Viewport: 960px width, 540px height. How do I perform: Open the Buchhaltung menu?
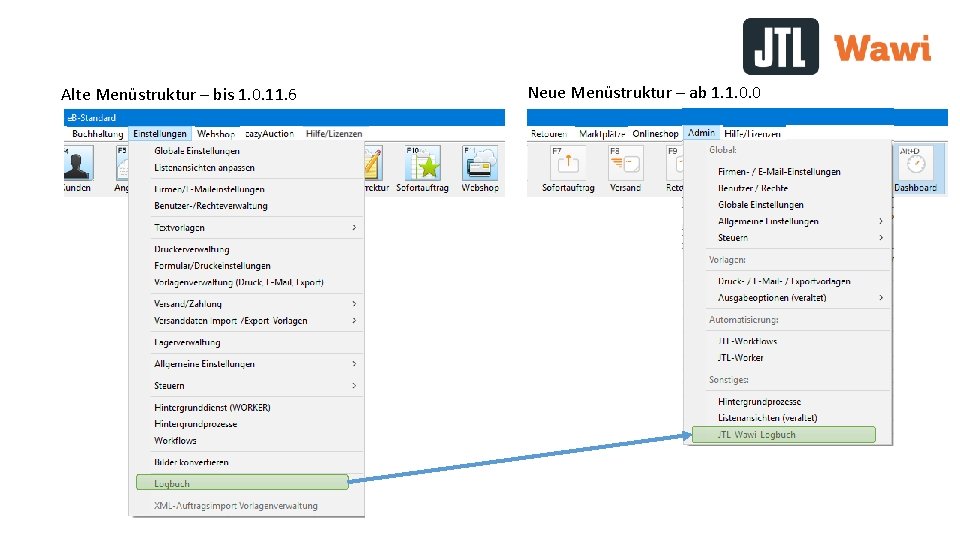[x=97, y=133]
